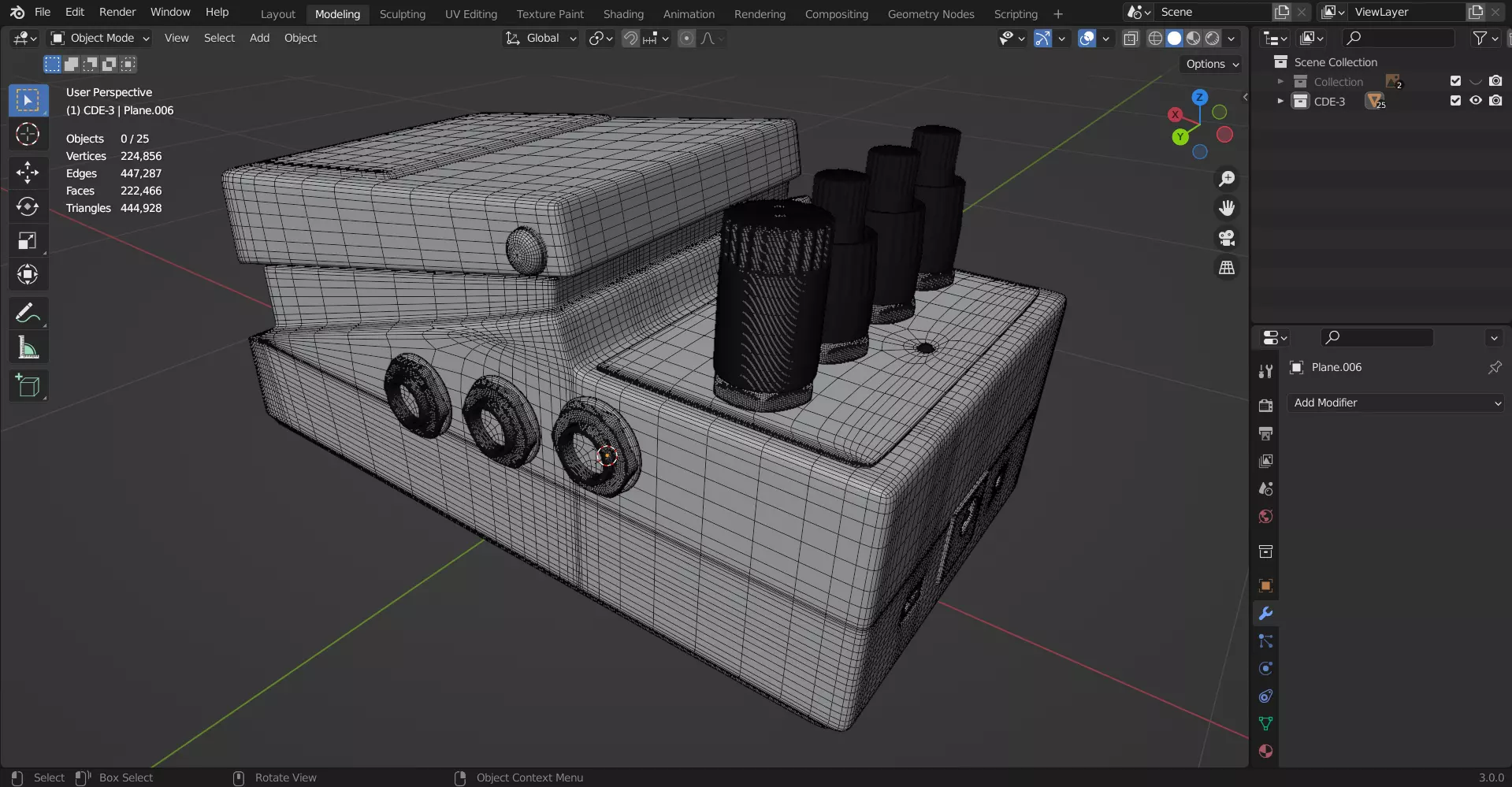Viewport: 1512px width, 787px height.
Task: Open the File menu
Action: click(x=43, y=12)
